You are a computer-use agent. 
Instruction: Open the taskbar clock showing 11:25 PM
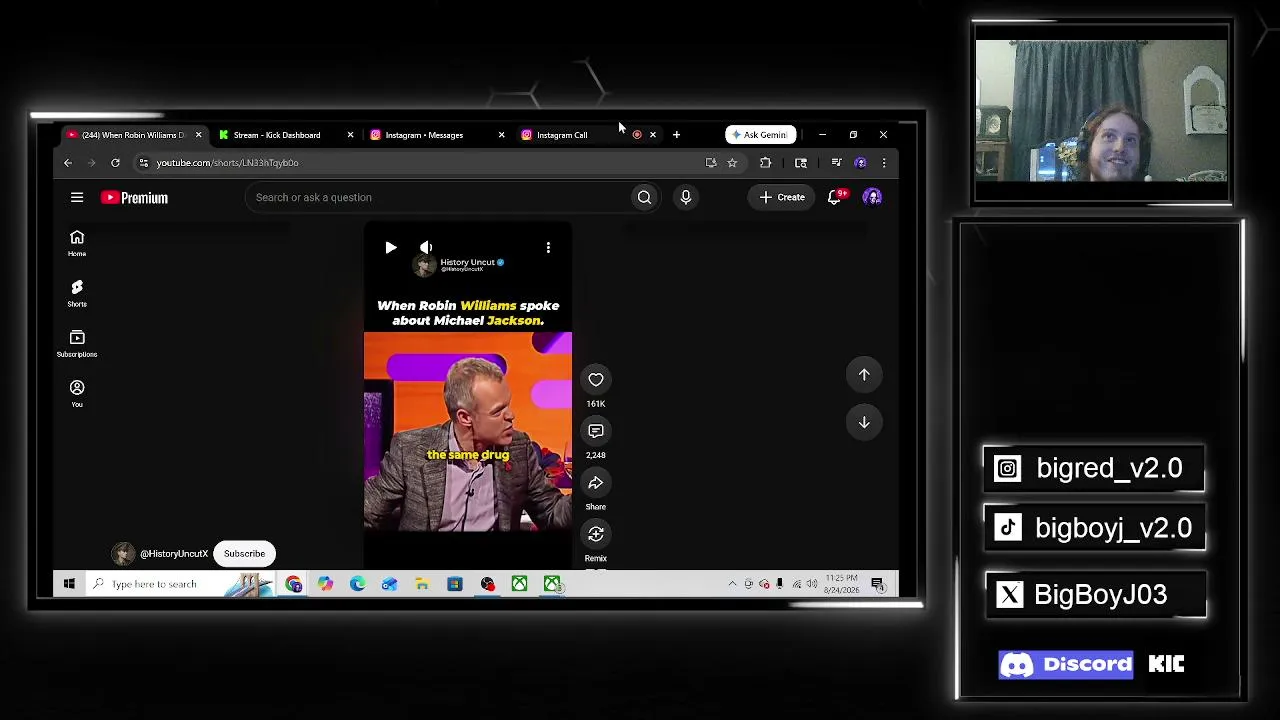841,584
